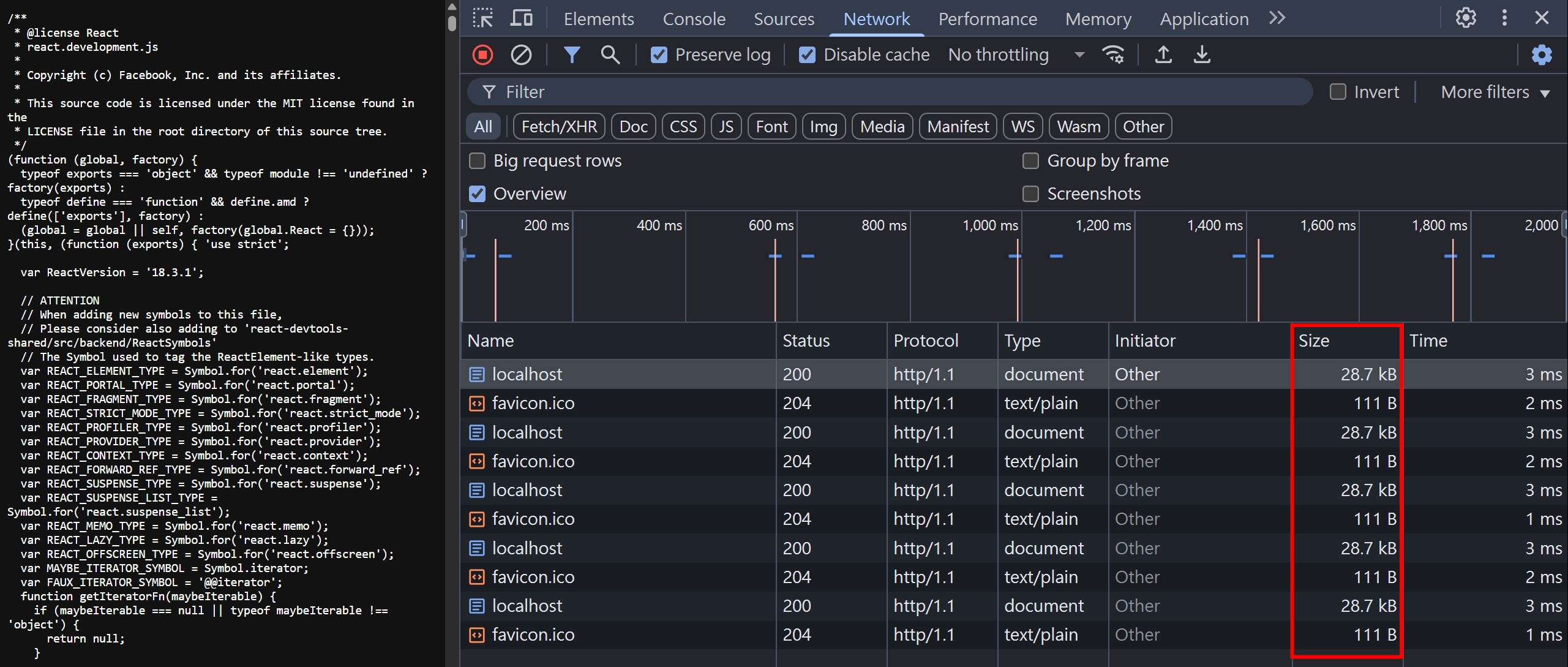Image resolution: width=1568 pixels, height=667 pixels.
Task: Stop recording network log
Action: tap(482, 55)
